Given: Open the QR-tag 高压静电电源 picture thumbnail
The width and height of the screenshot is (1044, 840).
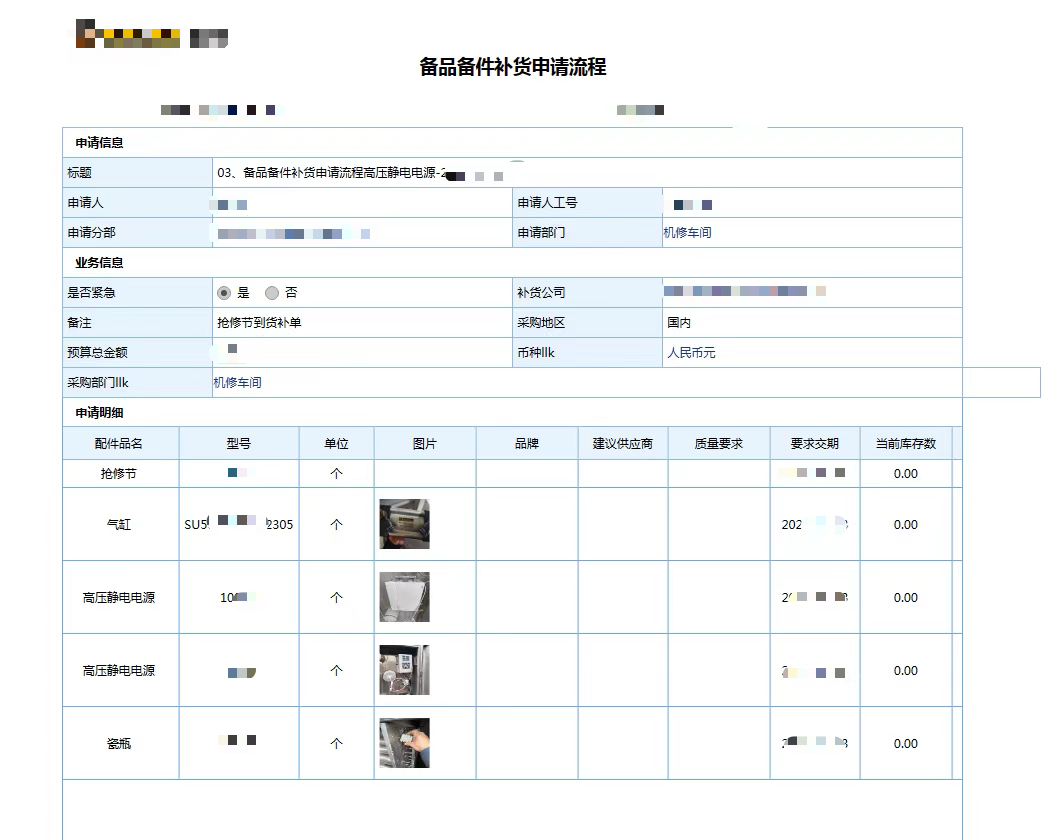Looking at the screenshot, I should click(x=404, y=670).
